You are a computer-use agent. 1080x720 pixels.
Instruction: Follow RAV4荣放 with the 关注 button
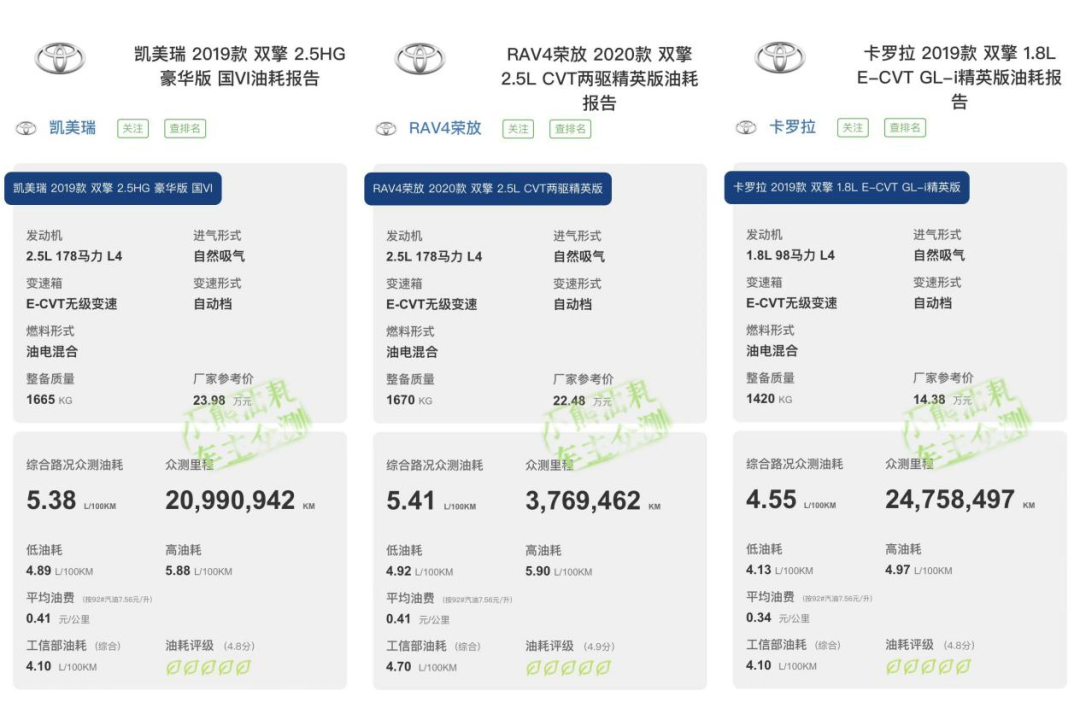518,129
